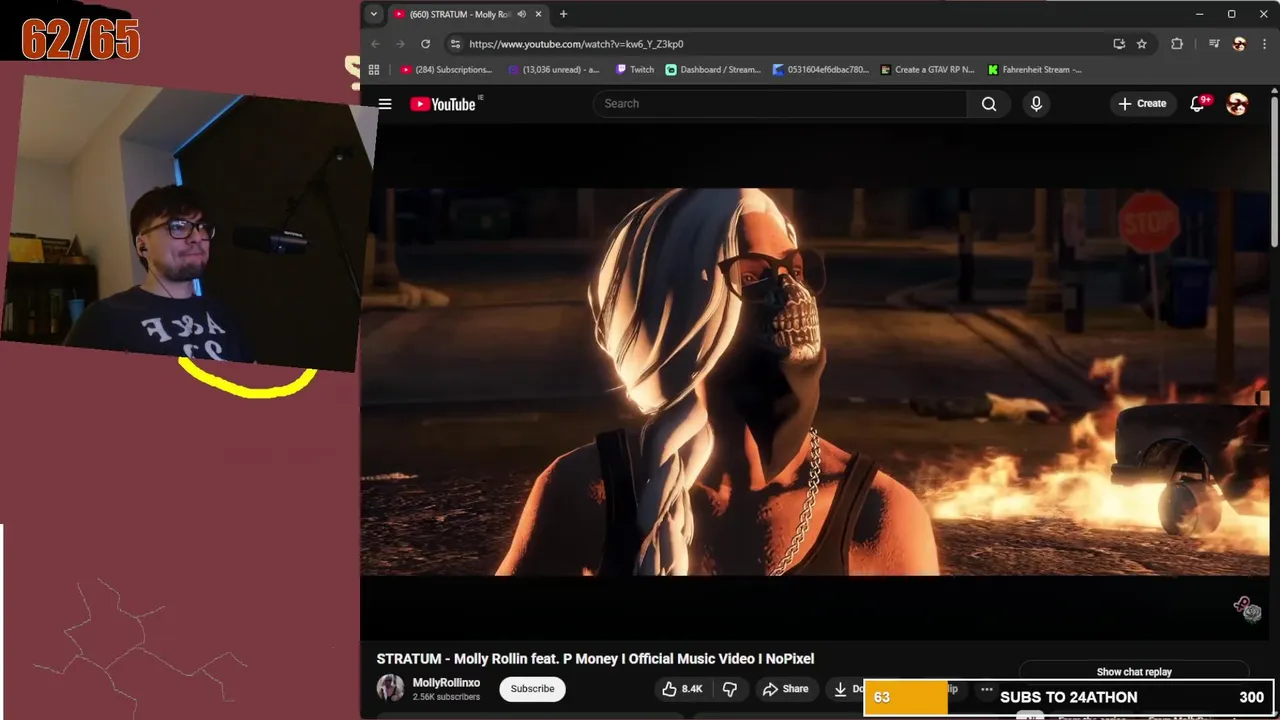The height and width of the screenshot is (720, 1280).
Task: Open the (284) Subscriptions bookmark
Action: coord(446,70)
